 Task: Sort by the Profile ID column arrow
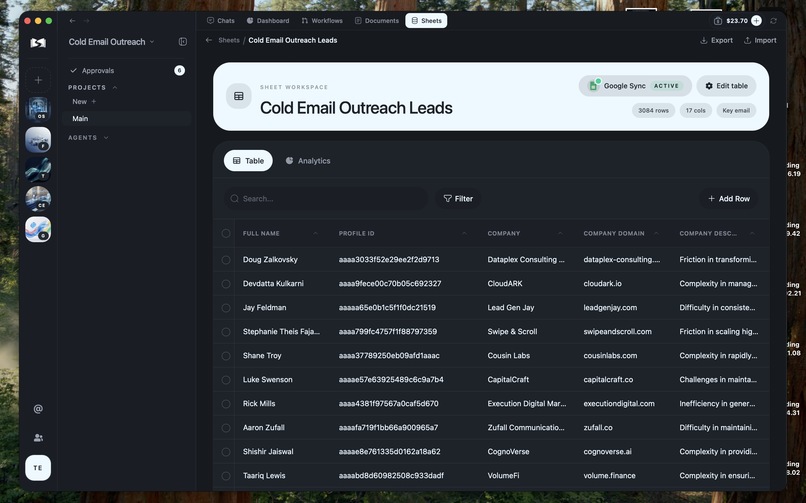(x=464, y=233)
